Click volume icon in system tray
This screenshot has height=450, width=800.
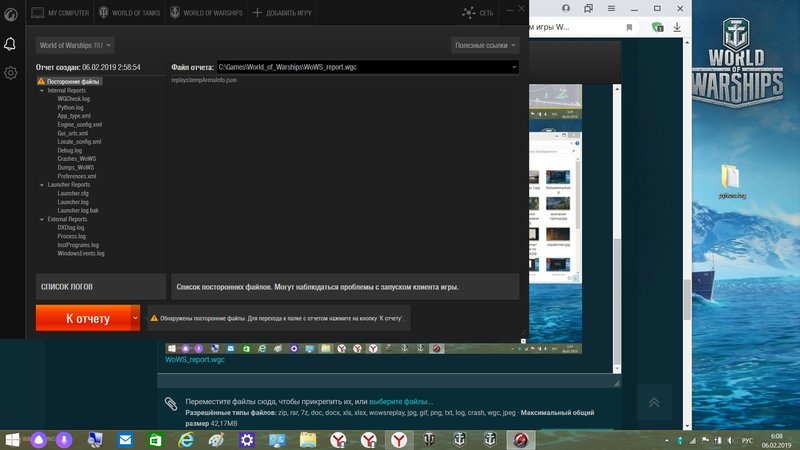pyautogui.click(x=731, y=440)
